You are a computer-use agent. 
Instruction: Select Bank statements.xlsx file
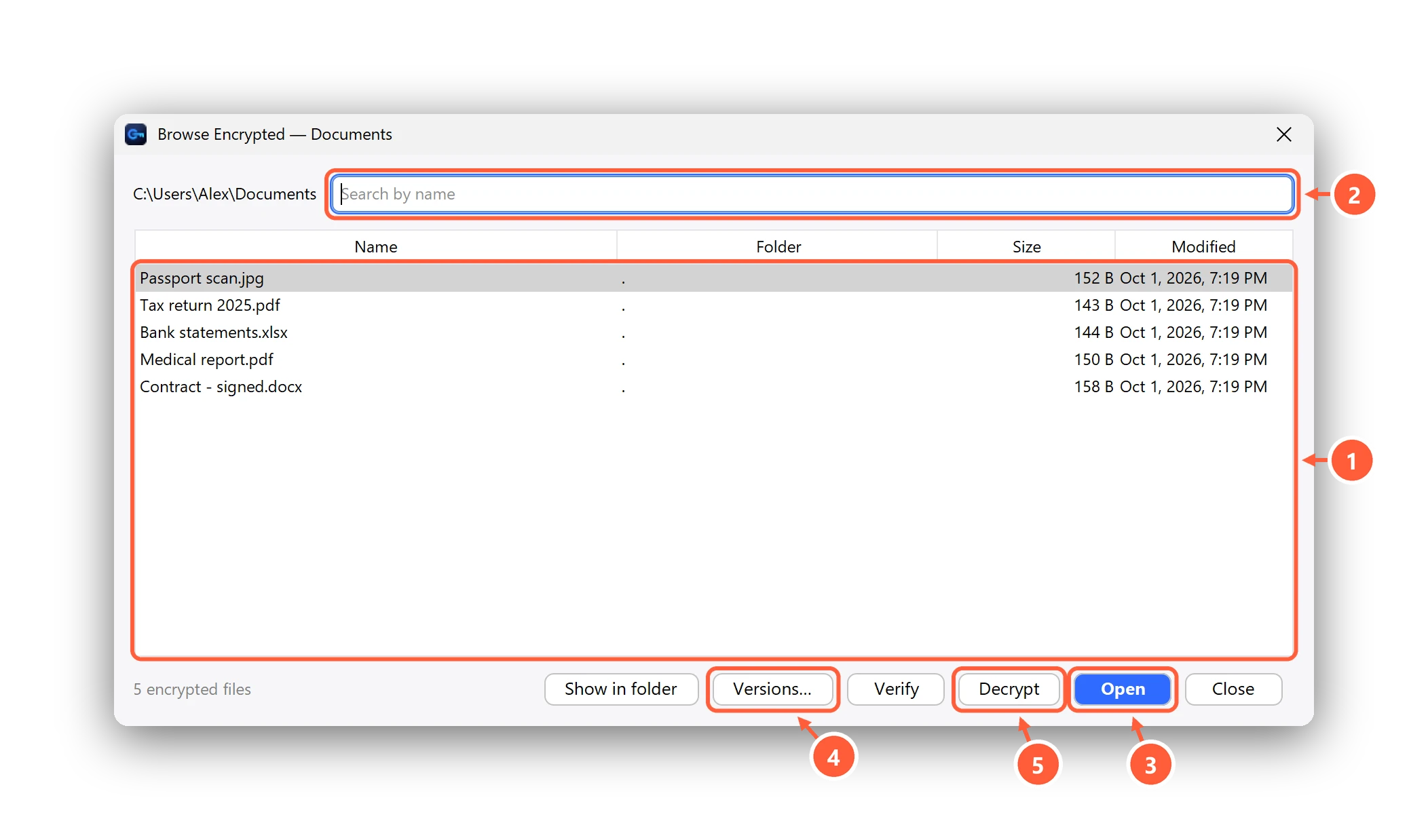pos(714,332)
